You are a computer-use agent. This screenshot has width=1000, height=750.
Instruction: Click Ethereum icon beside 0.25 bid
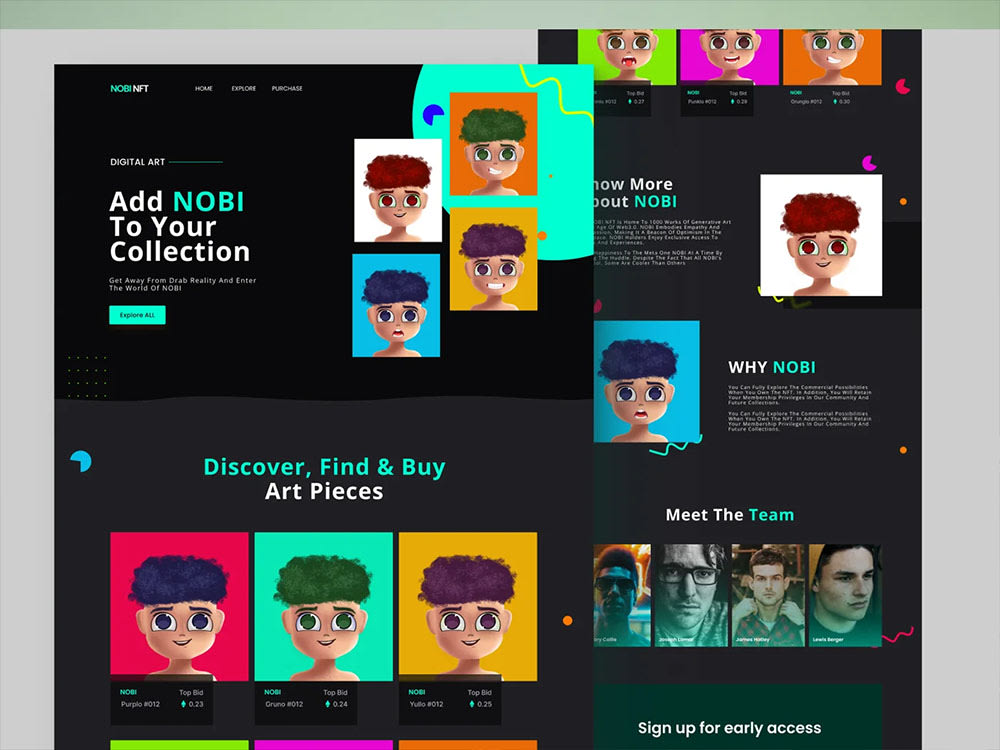point(472,704)
